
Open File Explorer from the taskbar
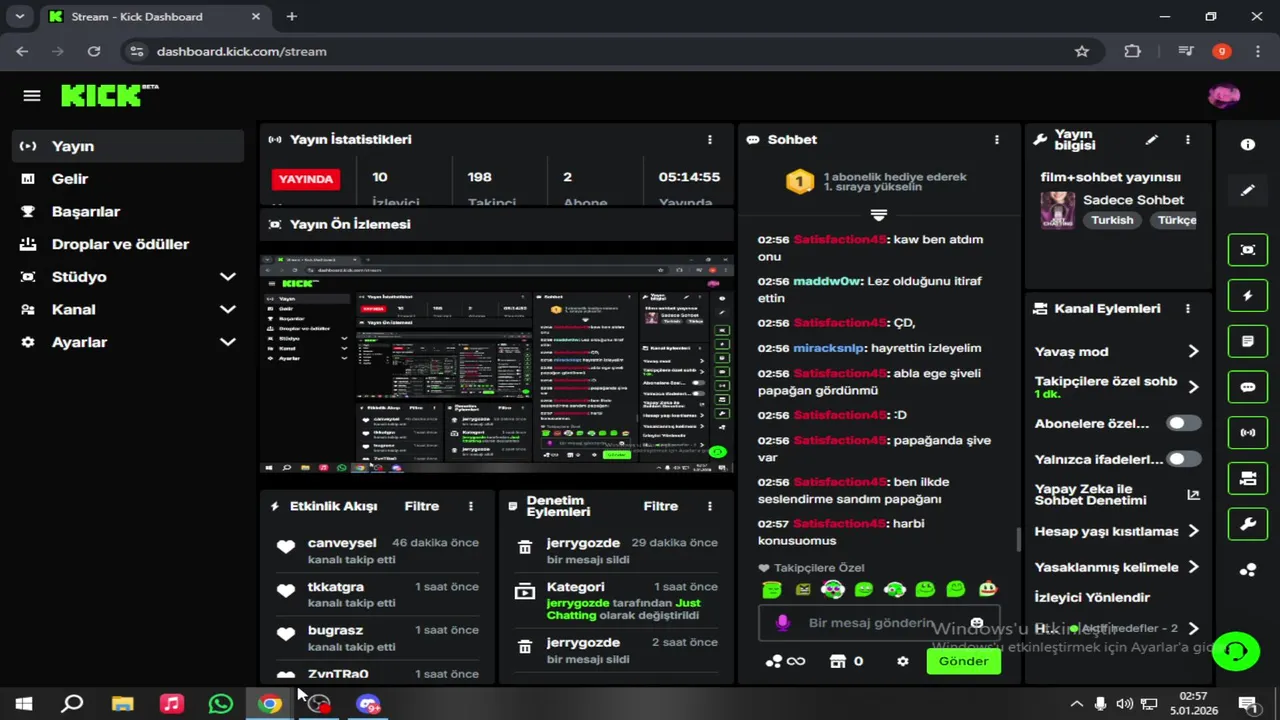coord(122,704)
